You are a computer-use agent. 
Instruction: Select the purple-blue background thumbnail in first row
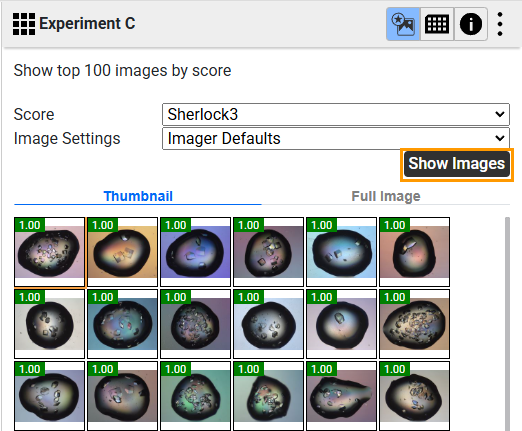(195, 252)
